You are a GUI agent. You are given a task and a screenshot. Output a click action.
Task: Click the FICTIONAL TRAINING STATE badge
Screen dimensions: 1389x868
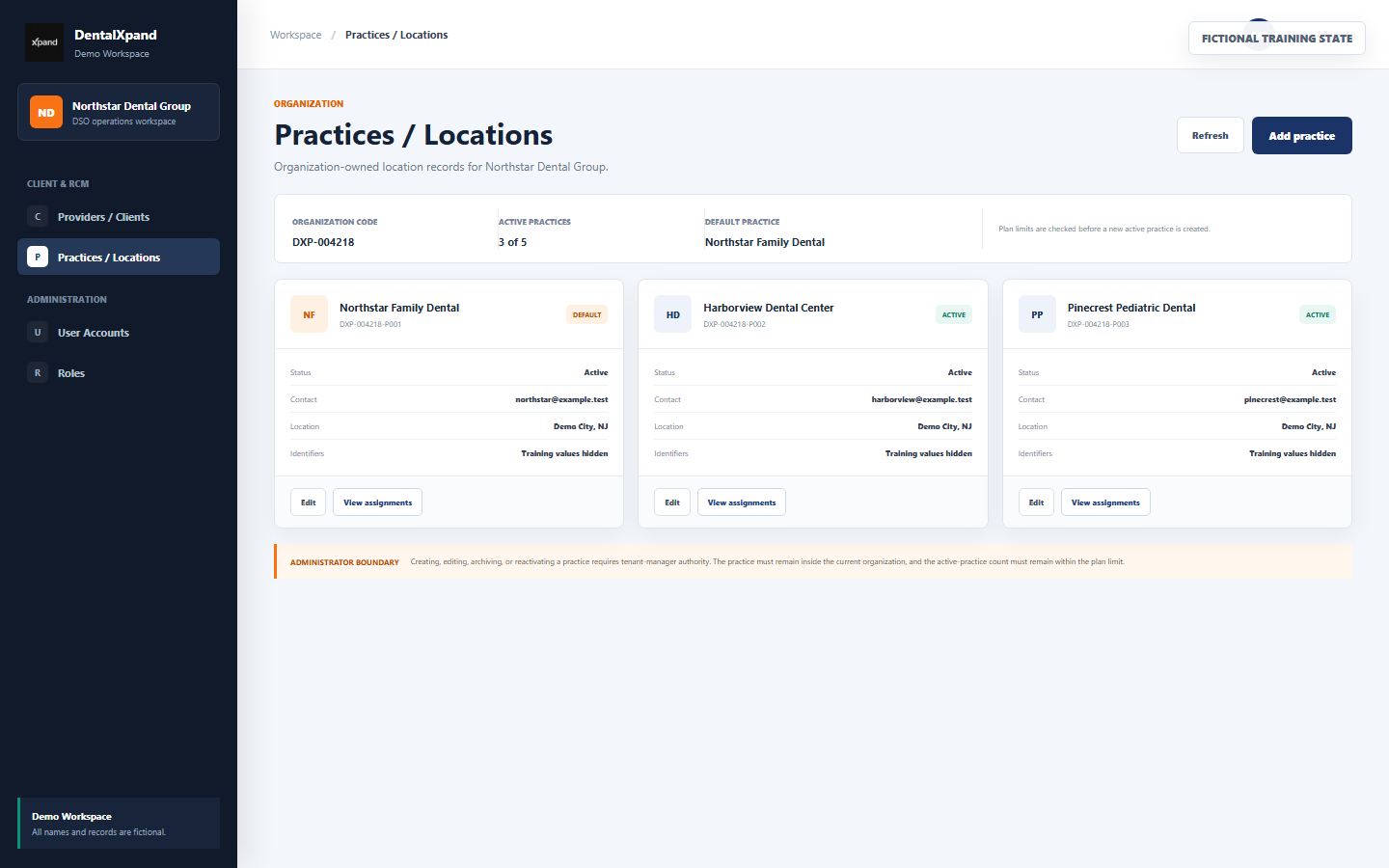tap(1277, 39)
